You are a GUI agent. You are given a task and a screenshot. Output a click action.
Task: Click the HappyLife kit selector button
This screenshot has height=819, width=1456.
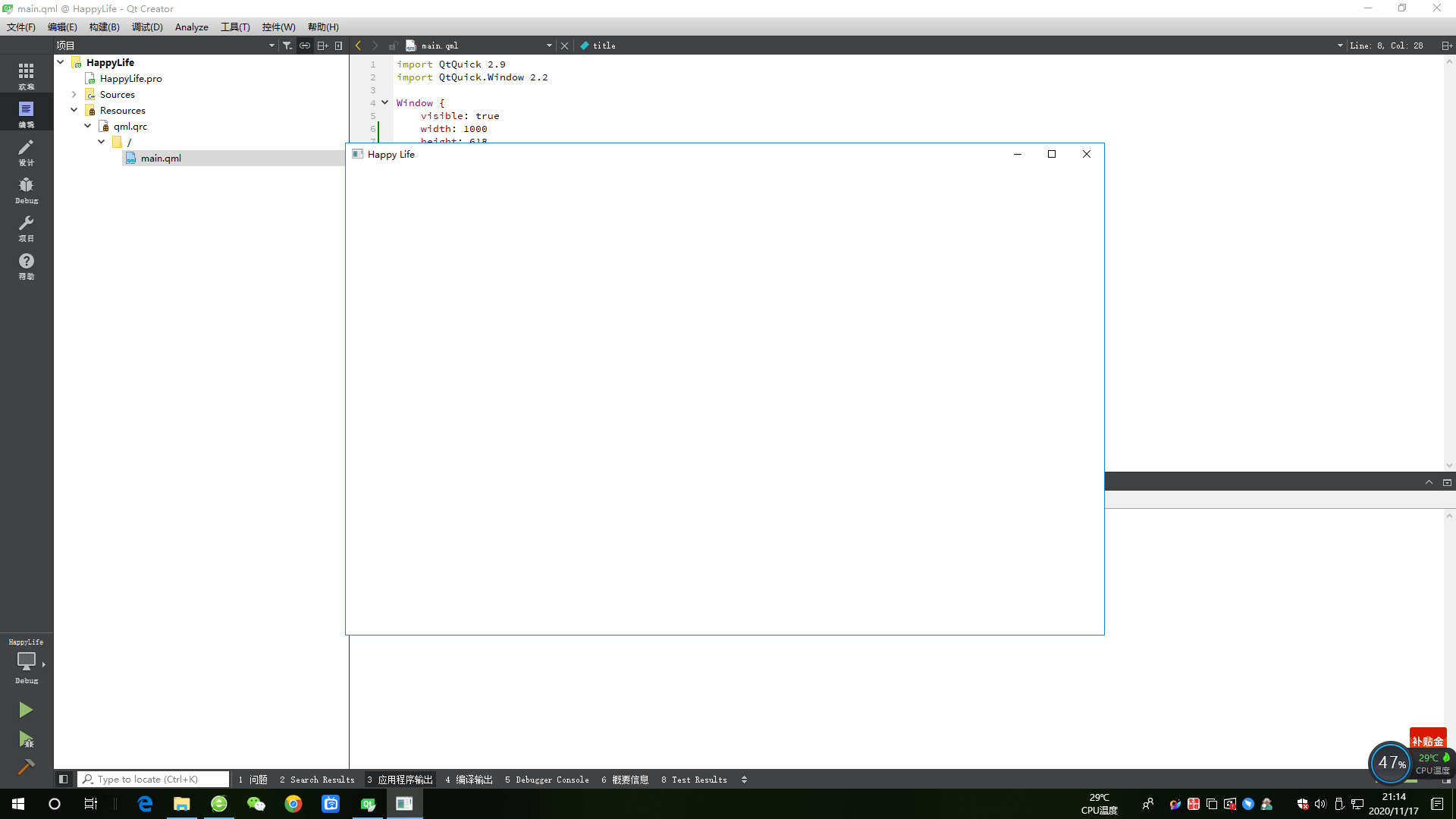click(26, 661)
